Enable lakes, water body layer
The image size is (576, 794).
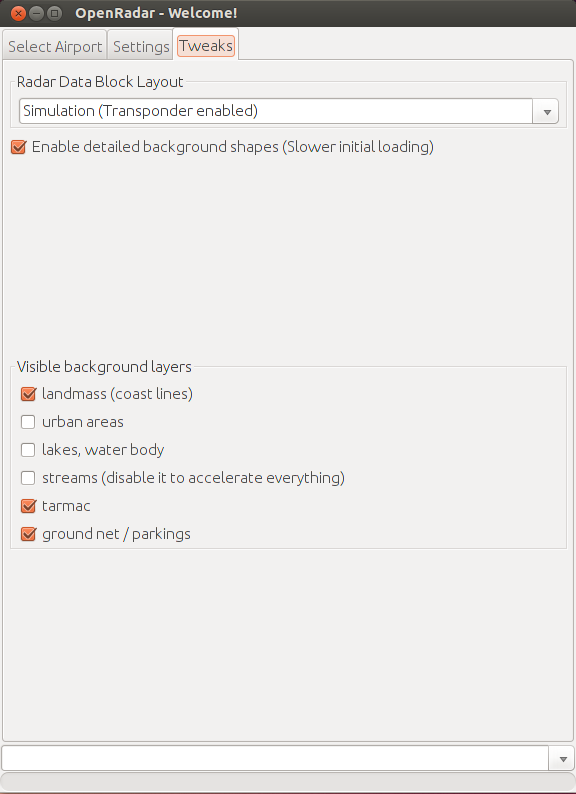click(x=28, y=450)
